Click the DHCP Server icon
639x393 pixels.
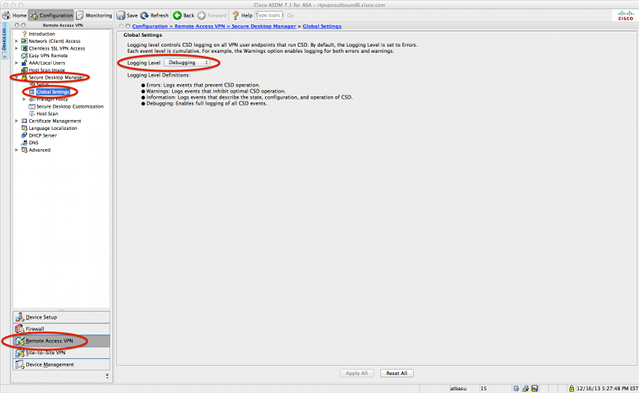click(x=24, y=135)
